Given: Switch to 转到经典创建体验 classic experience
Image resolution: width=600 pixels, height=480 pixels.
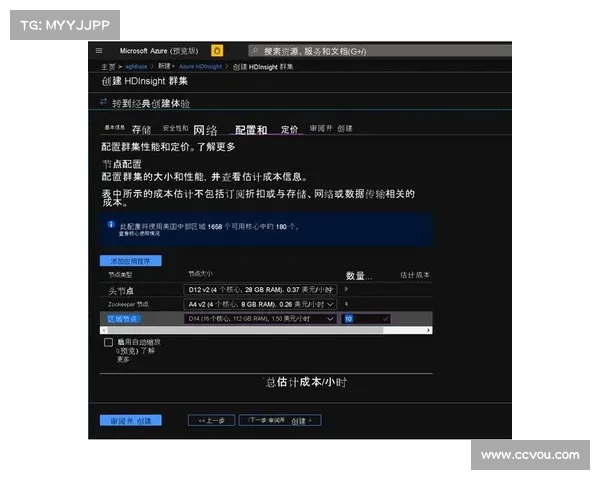Looking at the screenshot, I should tap(151, 103).
